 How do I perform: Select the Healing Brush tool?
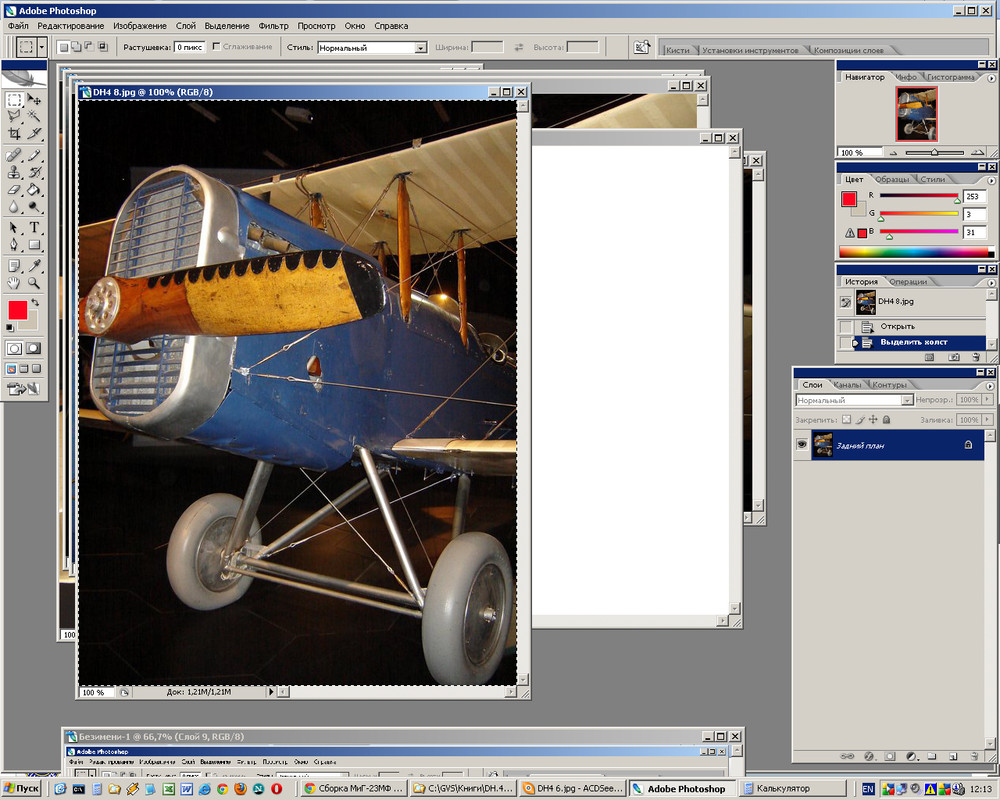[14, 155]
